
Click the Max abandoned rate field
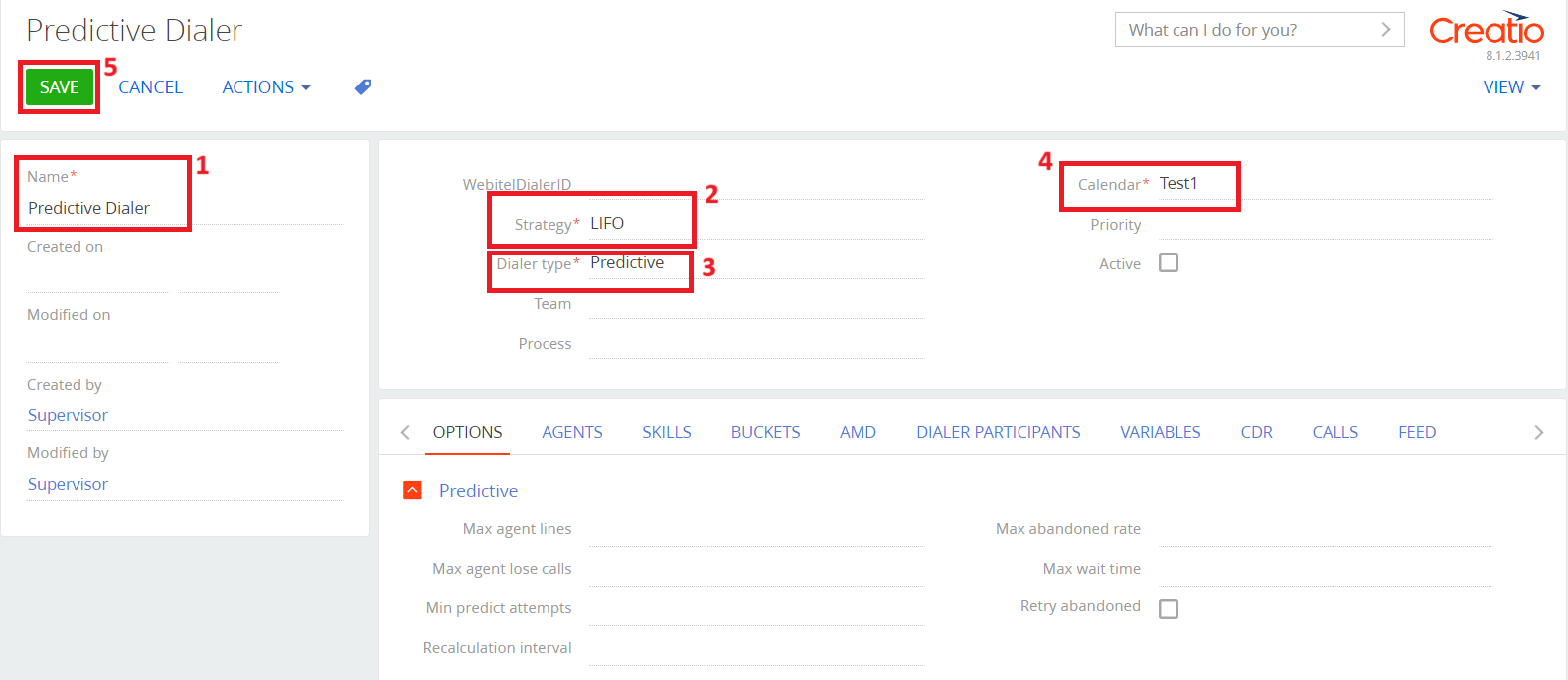pos(1326,529)
